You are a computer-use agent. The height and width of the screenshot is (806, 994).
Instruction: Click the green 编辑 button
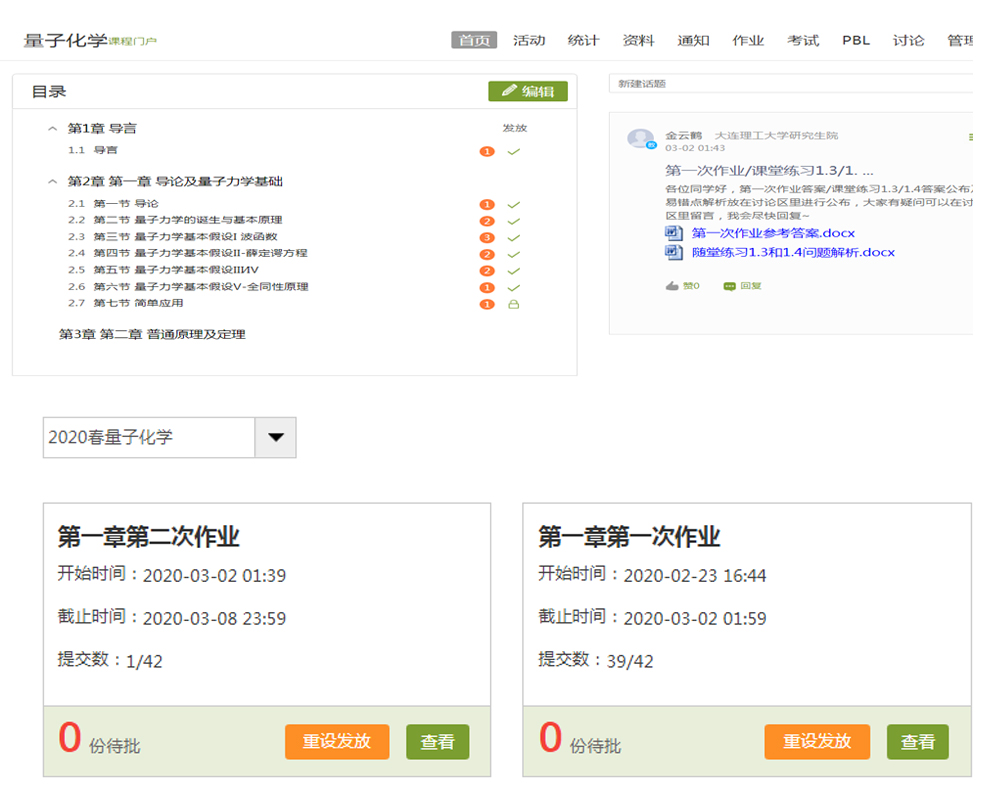point(528,91)
